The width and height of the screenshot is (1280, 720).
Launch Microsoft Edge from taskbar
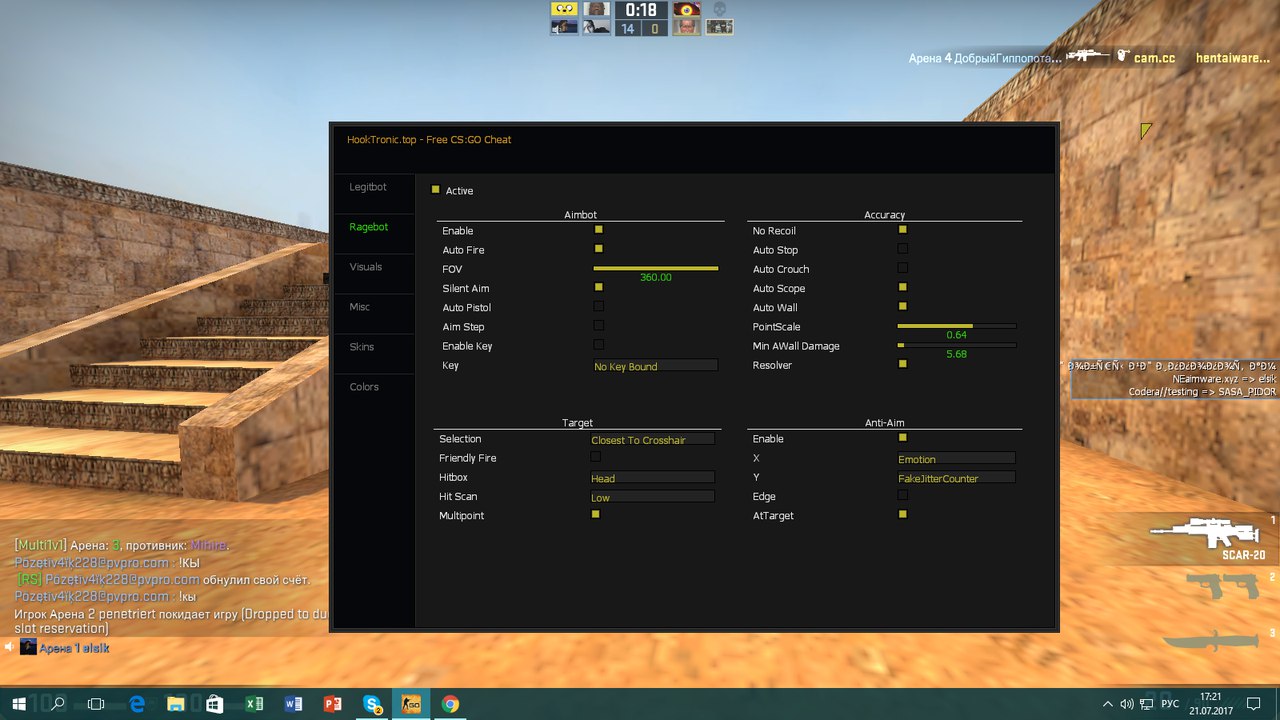(136, 704)
